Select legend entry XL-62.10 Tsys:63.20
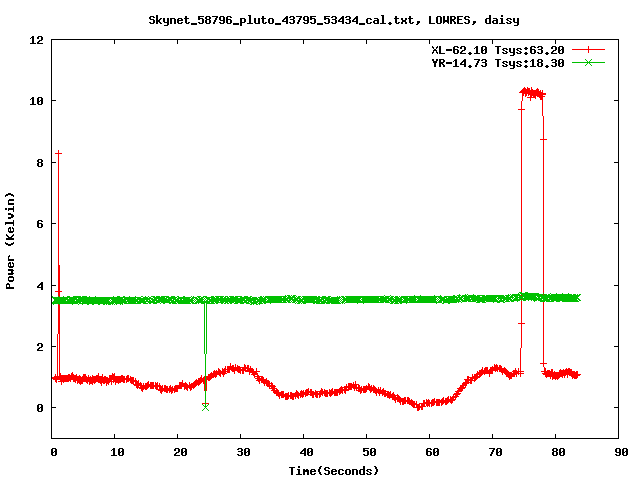The height and width of the screenshot is (480, 640). pos(498,50)
